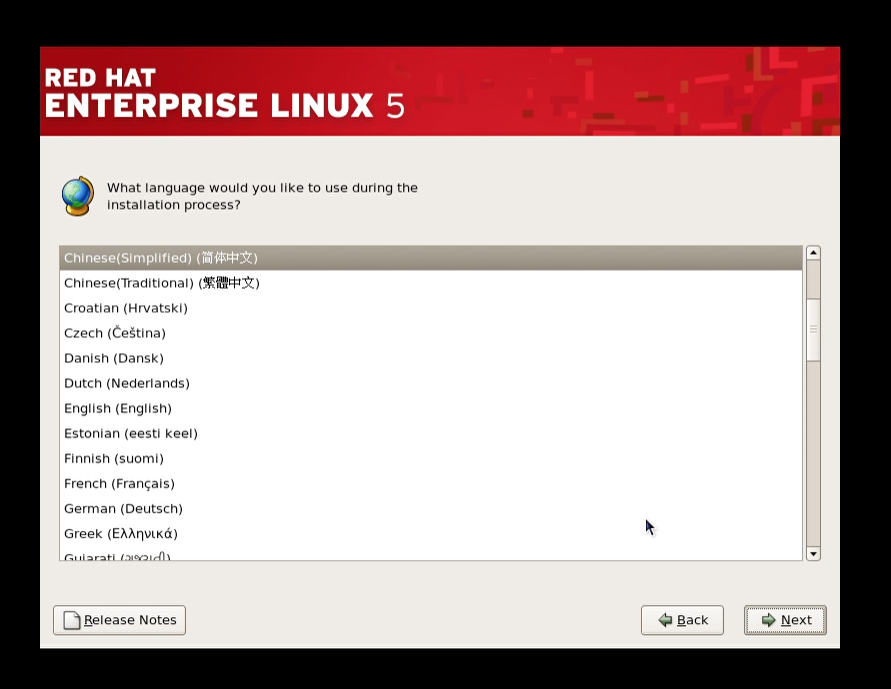Pick French (Français) language
The image size is (891, 689).
tap(431, 483)
